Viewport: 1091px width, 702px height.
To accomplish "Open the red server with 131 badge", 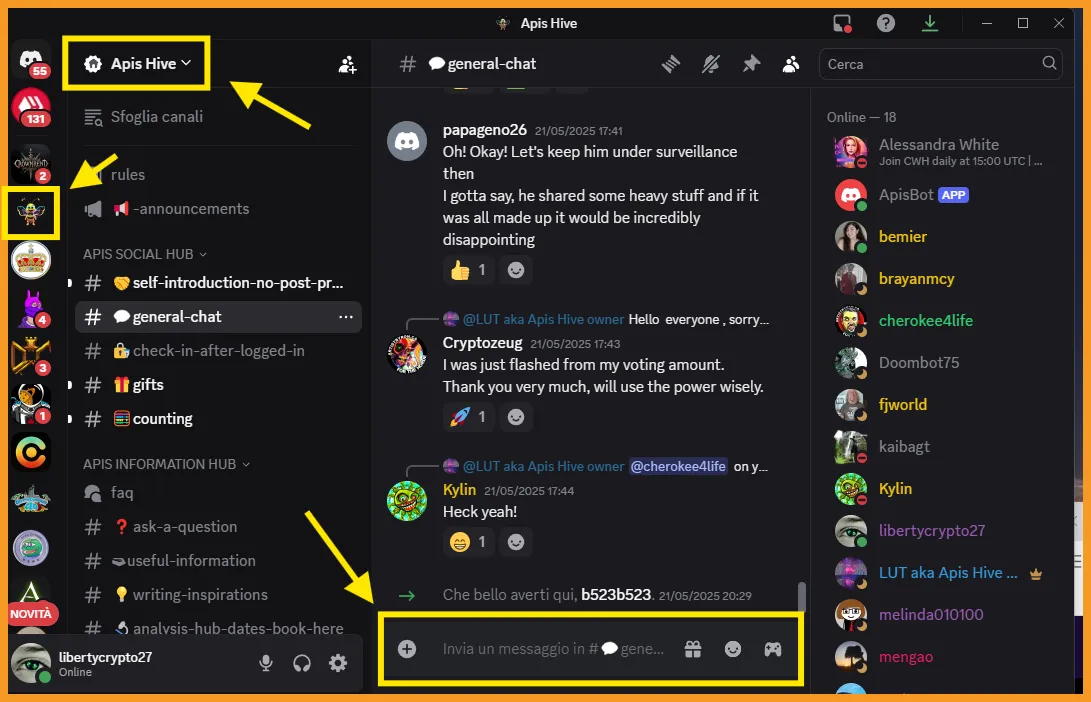I will click(x=31, y=109).
